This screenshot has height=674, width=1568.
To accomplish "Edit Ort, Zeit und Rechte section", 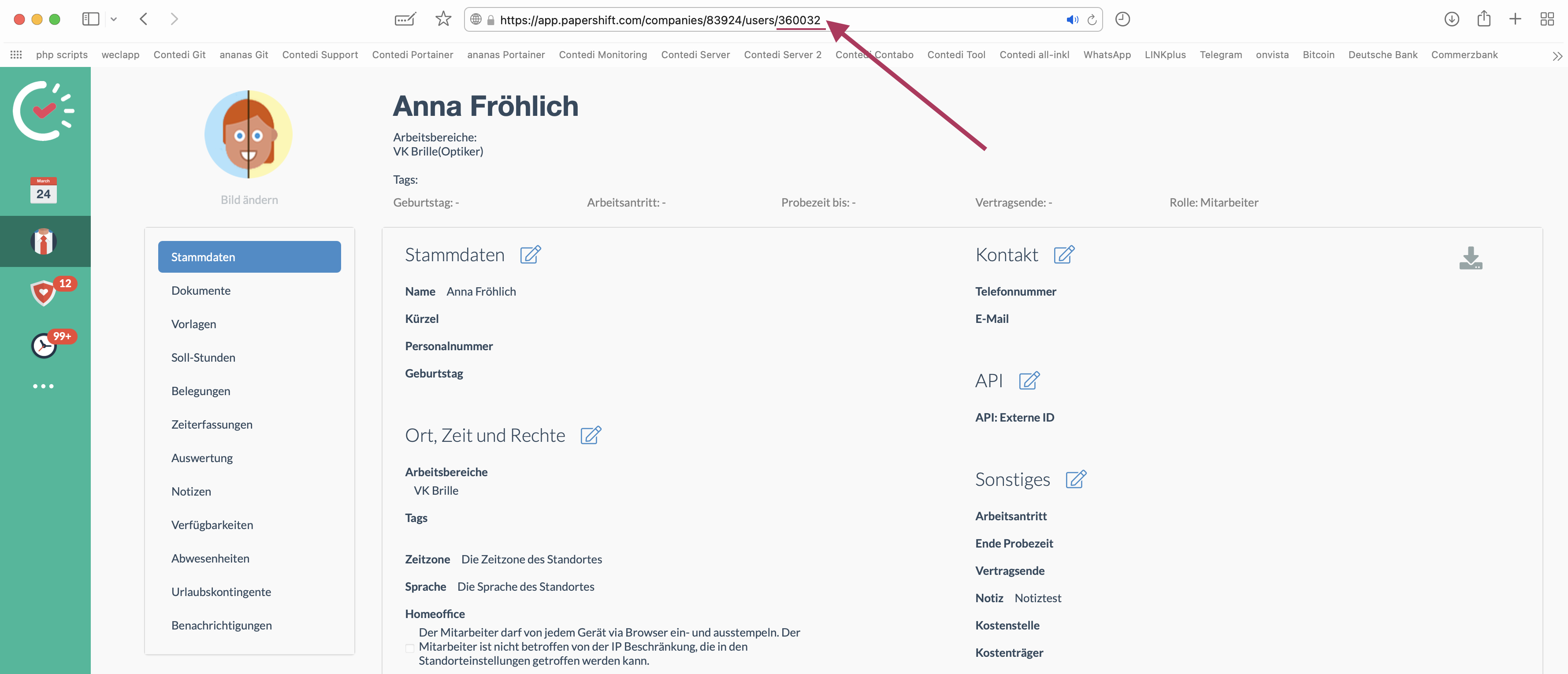I will 591,436.
